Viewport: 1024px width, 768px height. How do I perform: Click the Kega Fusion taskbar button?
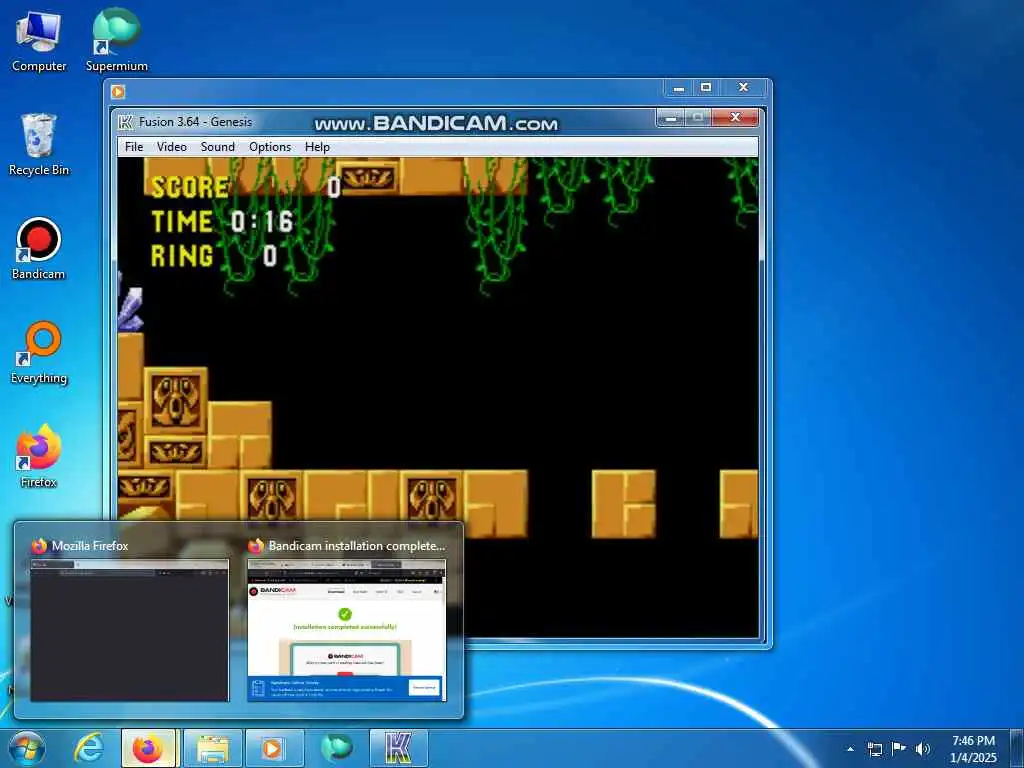pos(398,748)
